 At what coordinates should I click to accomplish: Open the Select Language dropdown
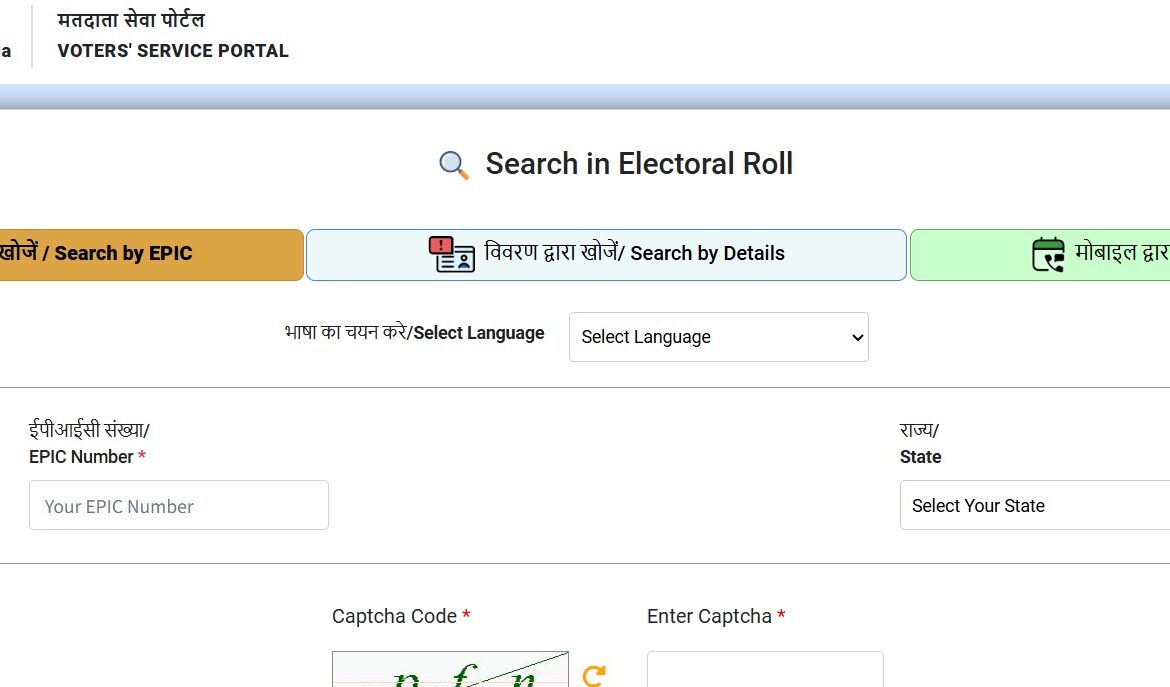coord(718,337)
